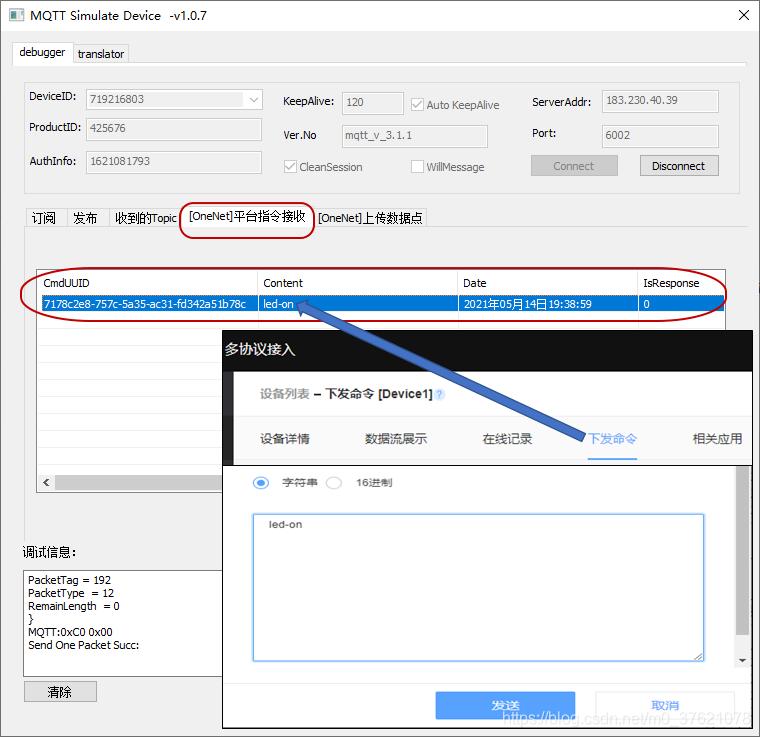The height and width of the screenshot is (737, 760).
Task: Click the Date column header
Action: tap(548, 283)
